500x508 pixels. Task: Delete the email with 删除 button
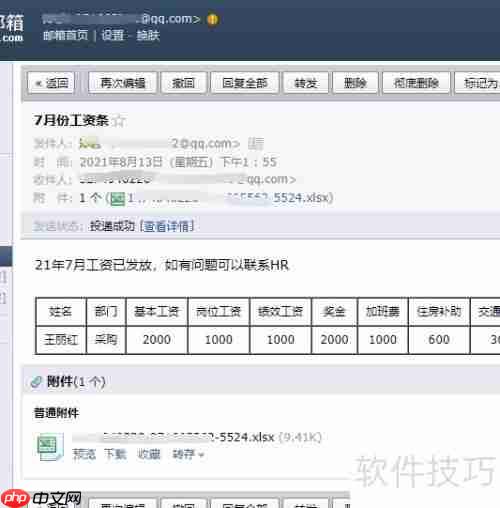tap(355, 83)
